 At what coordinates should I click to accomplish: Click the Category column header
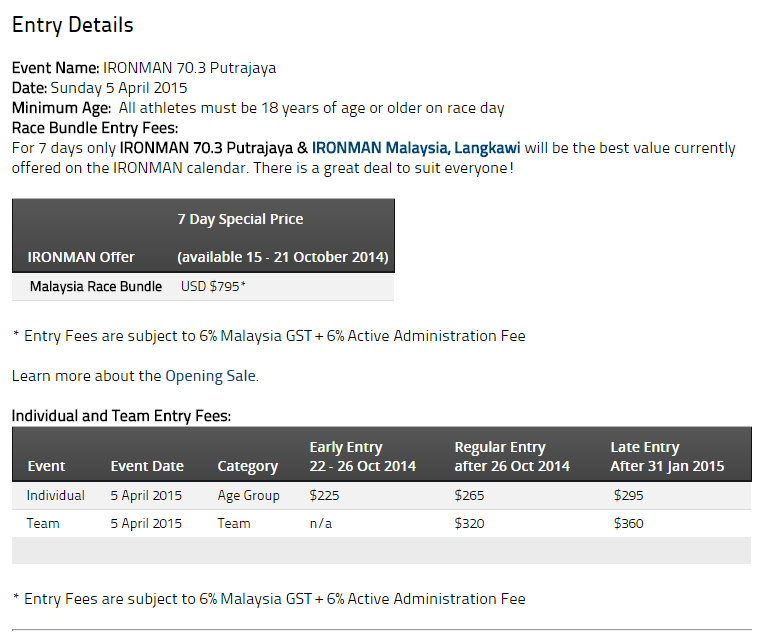248,466
